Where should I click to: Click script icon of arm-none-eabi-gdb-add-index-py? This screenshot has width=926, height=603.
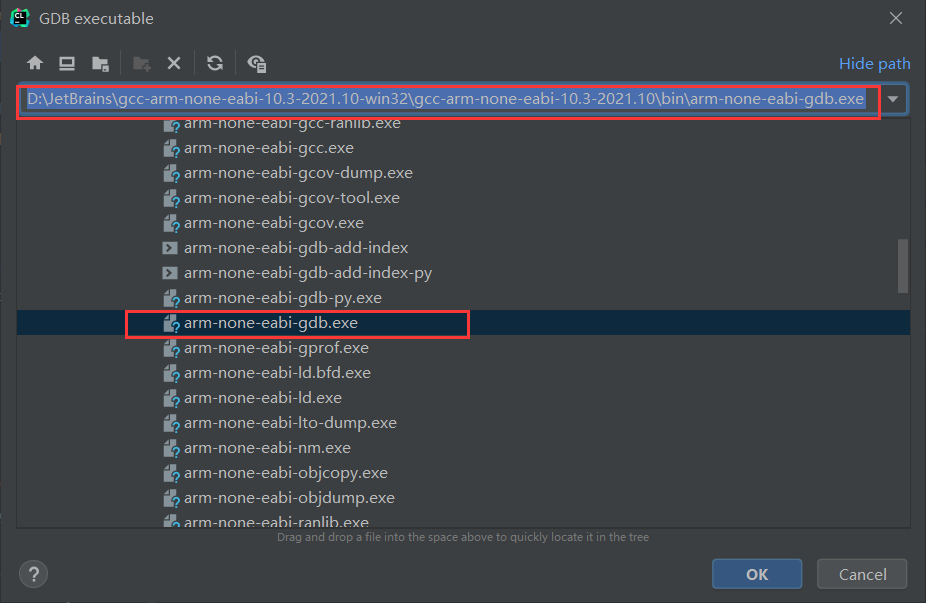tap(170, 273)
